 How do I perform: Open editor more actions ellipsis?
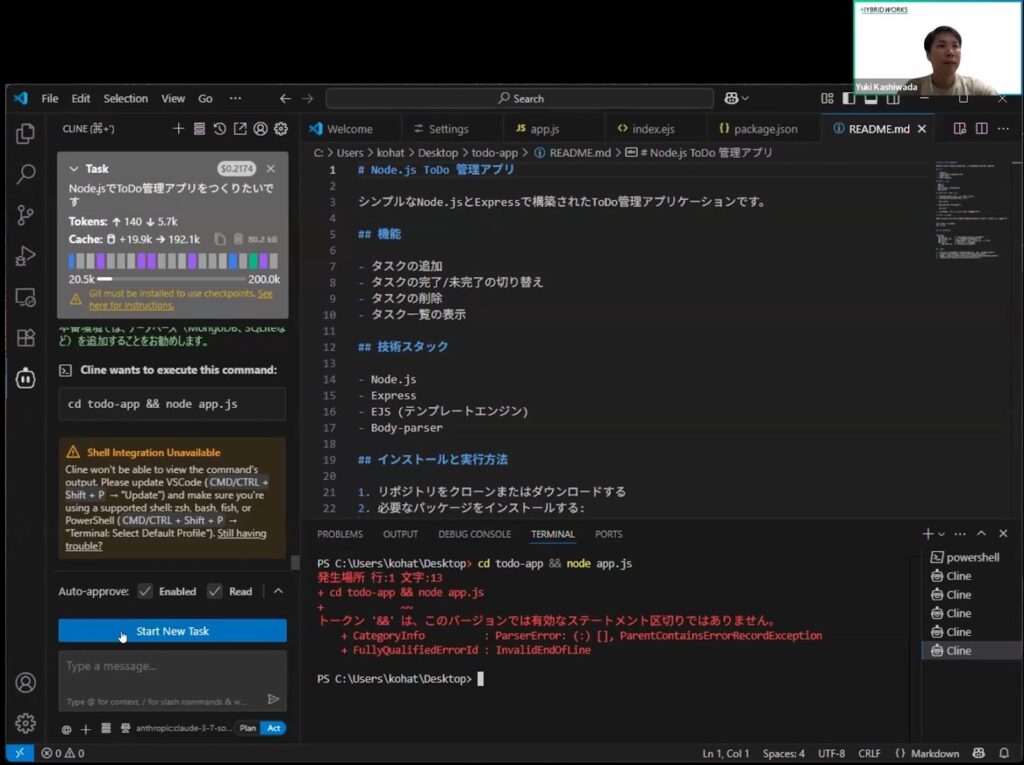[1004, 129]
